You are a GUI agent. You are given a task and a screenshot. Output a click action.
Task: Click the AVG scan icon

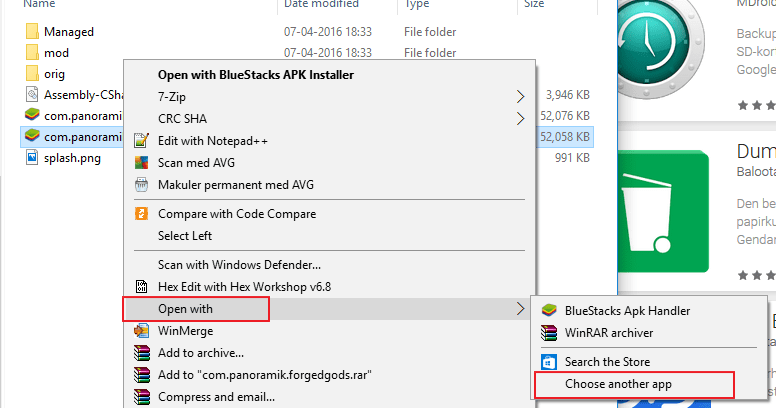tap(141, 163)
